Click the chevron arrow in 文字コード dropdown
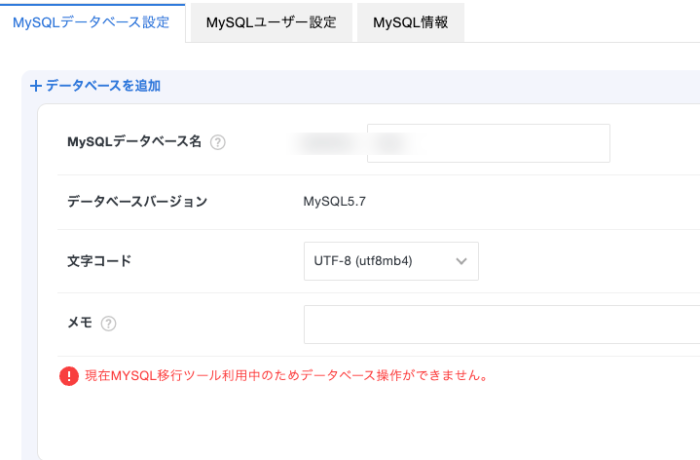This screenshot has width=700, height=460. (461, 261)
